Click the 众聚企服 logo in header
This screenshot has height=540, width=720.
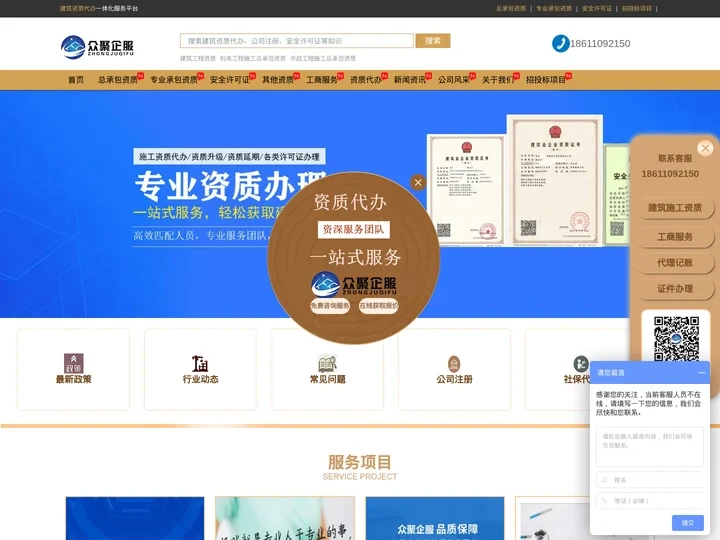97,47
